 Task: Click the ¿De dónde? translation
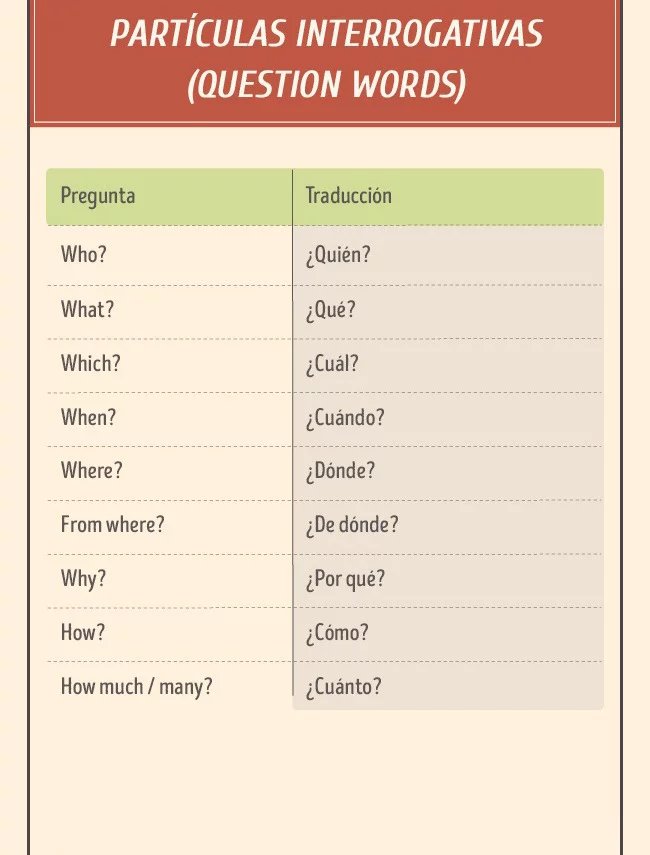(x=352, y=525)
